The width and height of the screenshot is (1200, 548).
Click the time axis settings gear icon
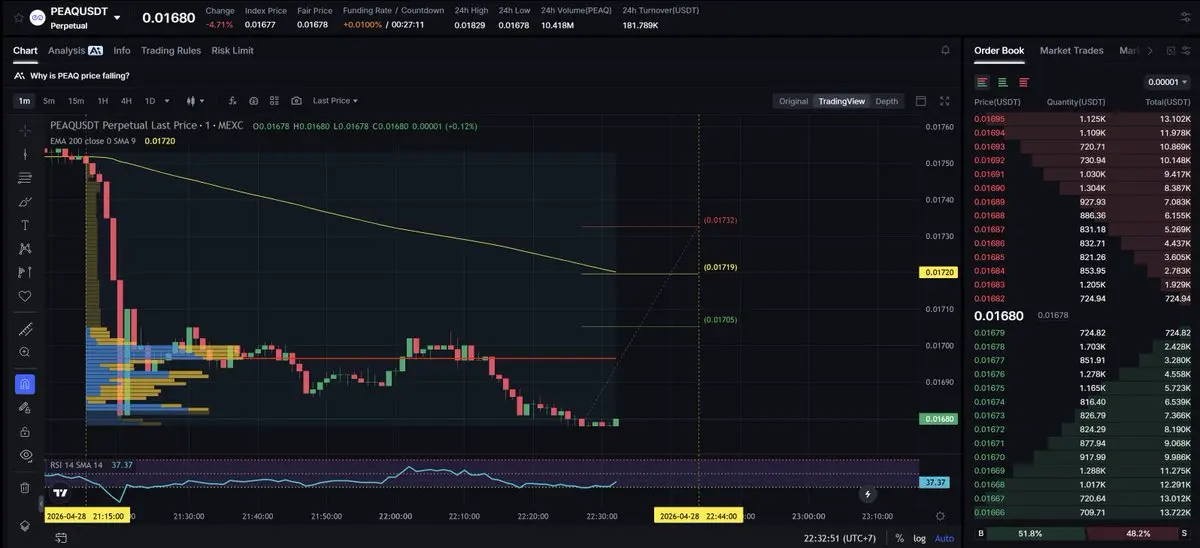(x=940, y=516)
